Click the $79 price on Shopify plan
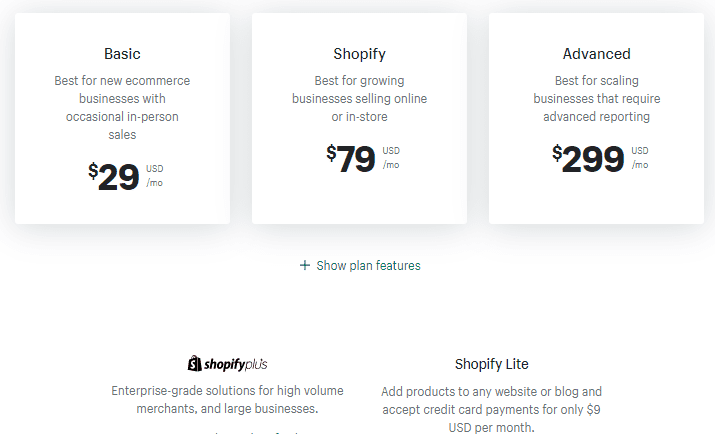This screenshot has height=434, width=715. (x=351, y=159)
